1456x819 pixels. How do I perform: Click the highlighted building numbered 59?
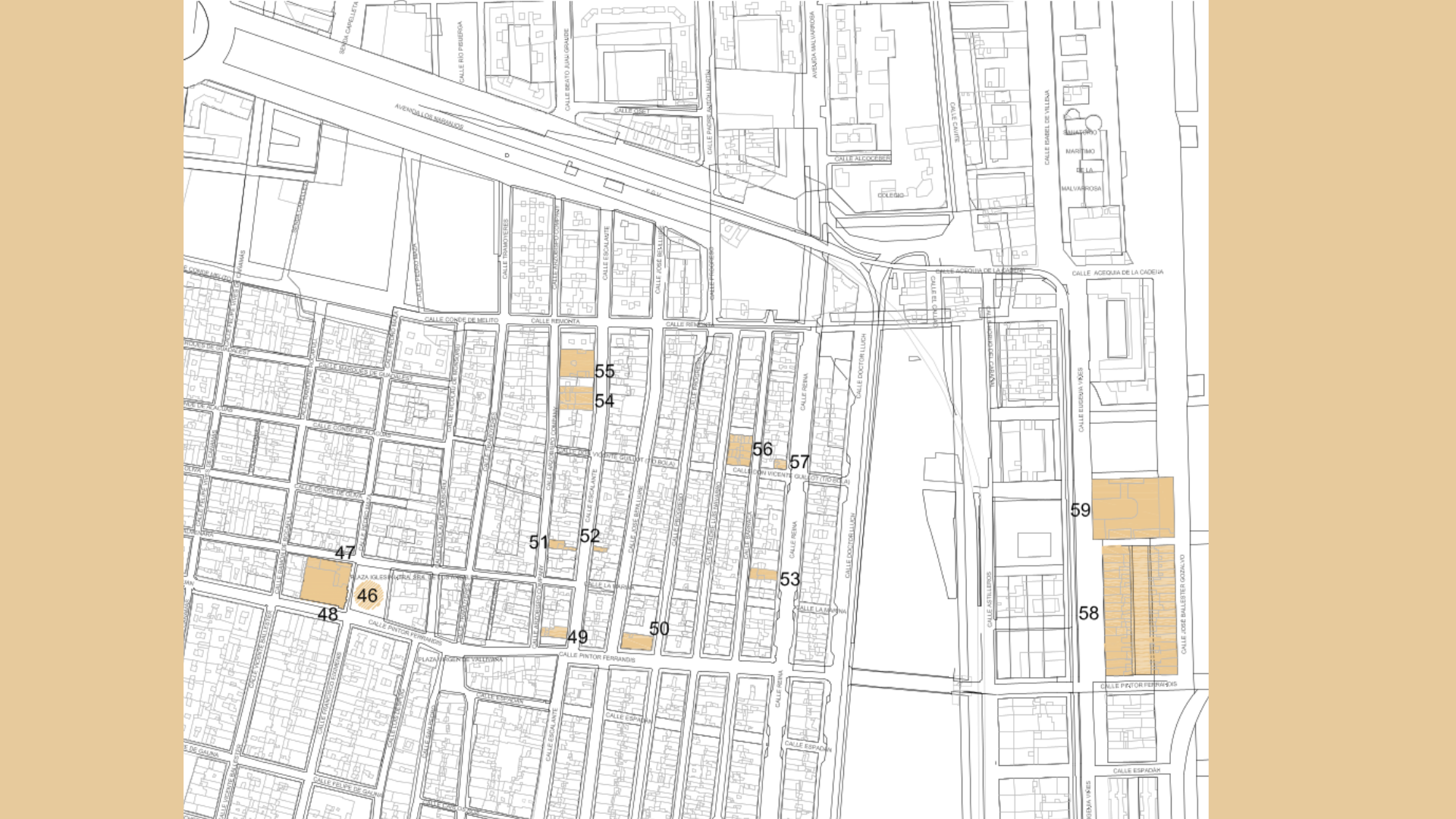click(1132, 508)
